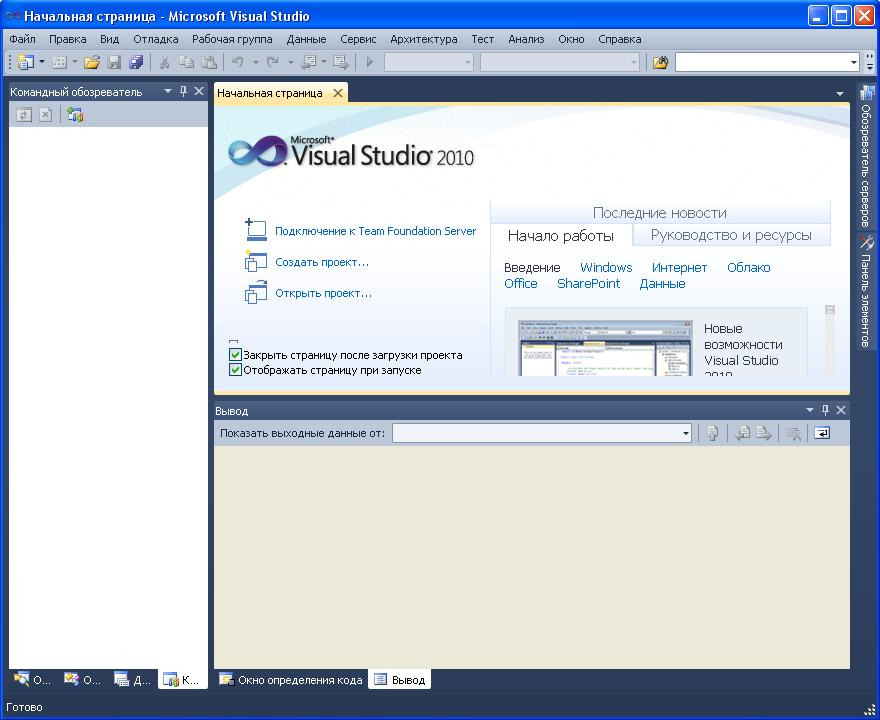The image size is (880, 720).
Task: Go to next message in Вывод
Action: click(x=764, y=433)
